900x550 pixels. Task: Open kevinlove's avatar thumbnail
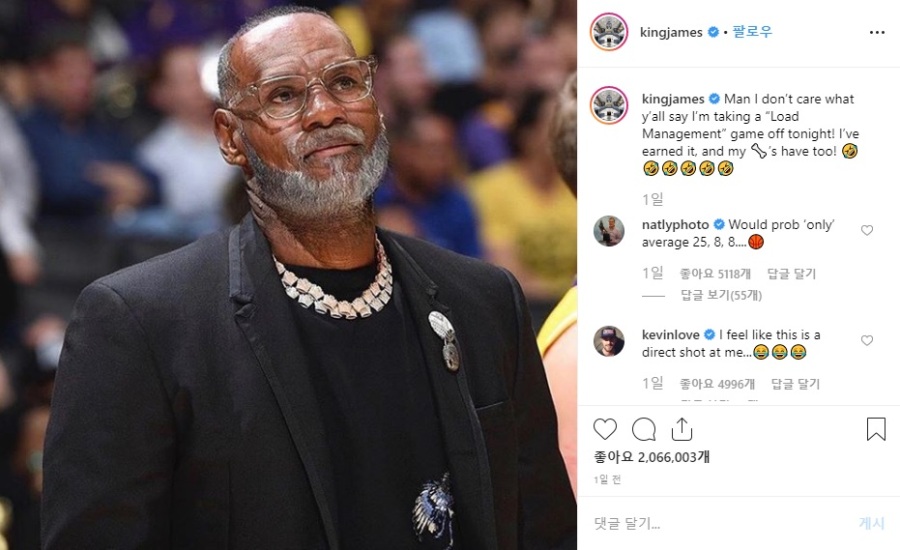tap(608, 341)
